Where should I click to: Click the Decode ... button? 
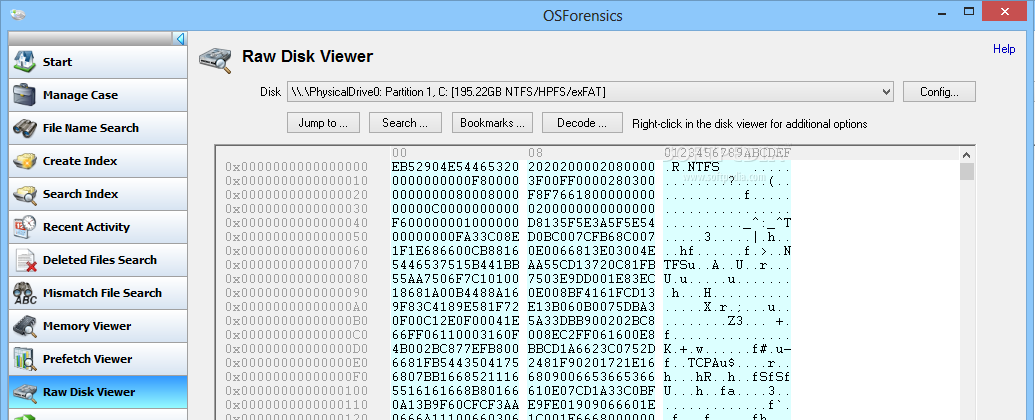coord(582,123)
